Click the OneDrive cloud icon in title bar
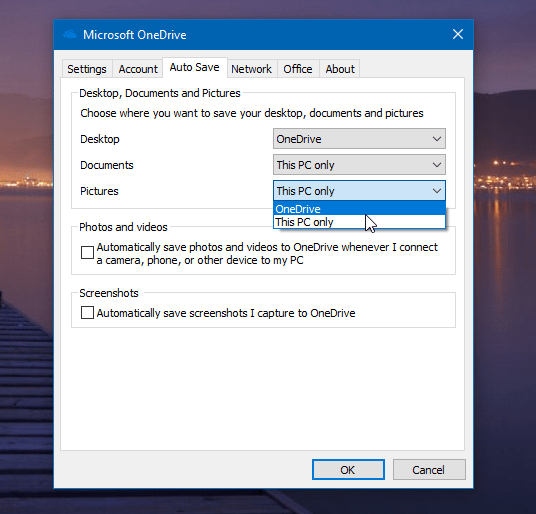The height and width of the screenshot is (514, 536). point(70,35)
